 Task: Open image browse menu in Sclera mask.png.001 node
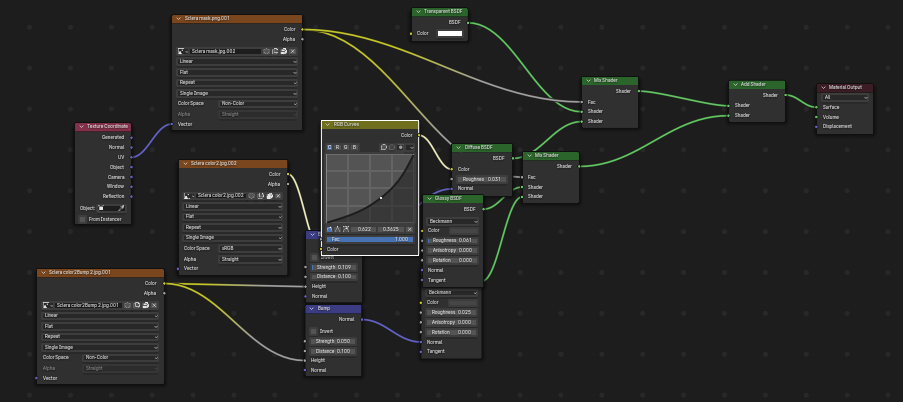tap(183, 51)
